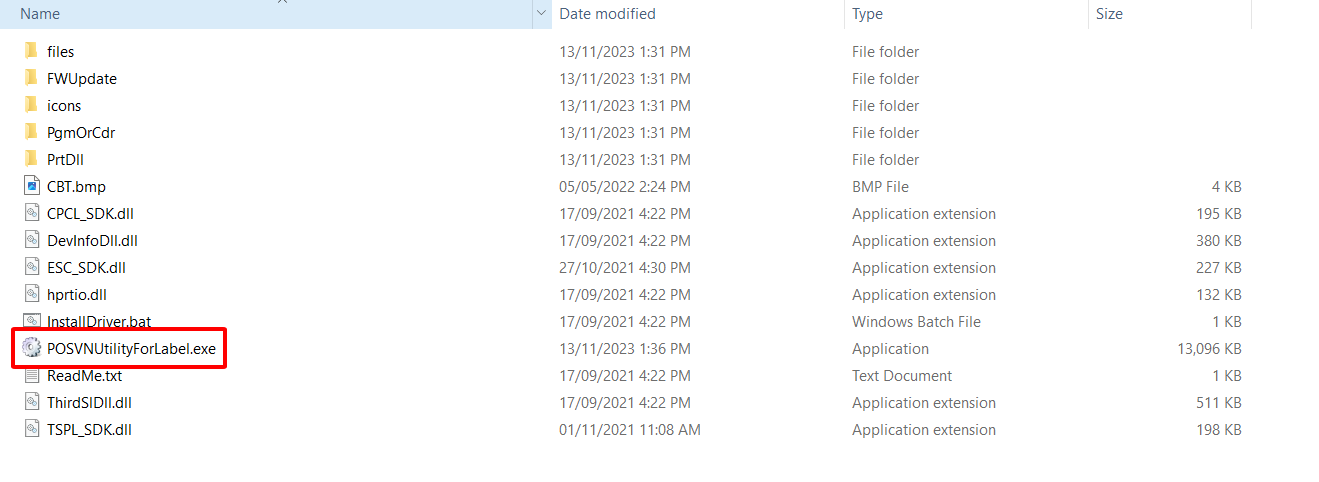The image size is (1319, 482).
Task: Sort files by the Size column
Action: [x=1109, y=14]
